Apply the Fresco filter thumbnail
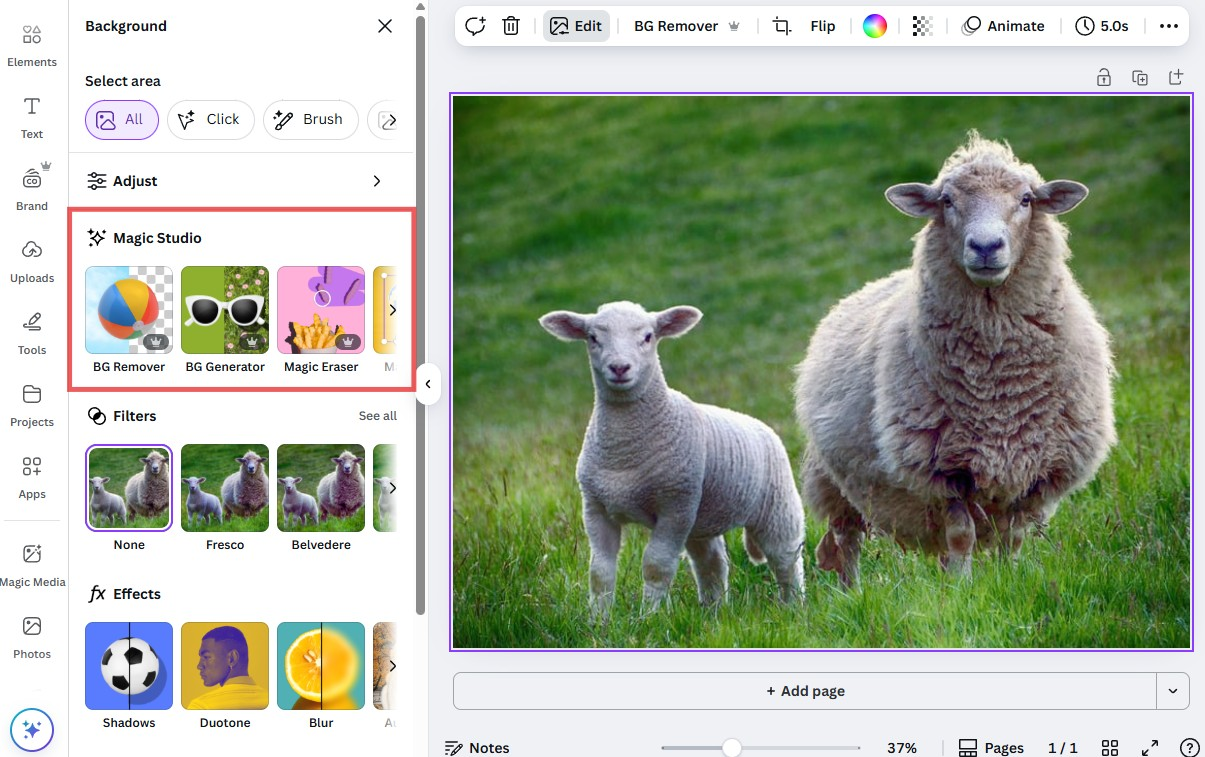The width and height of the screenshot is (1205, 757). click(225, 488)
